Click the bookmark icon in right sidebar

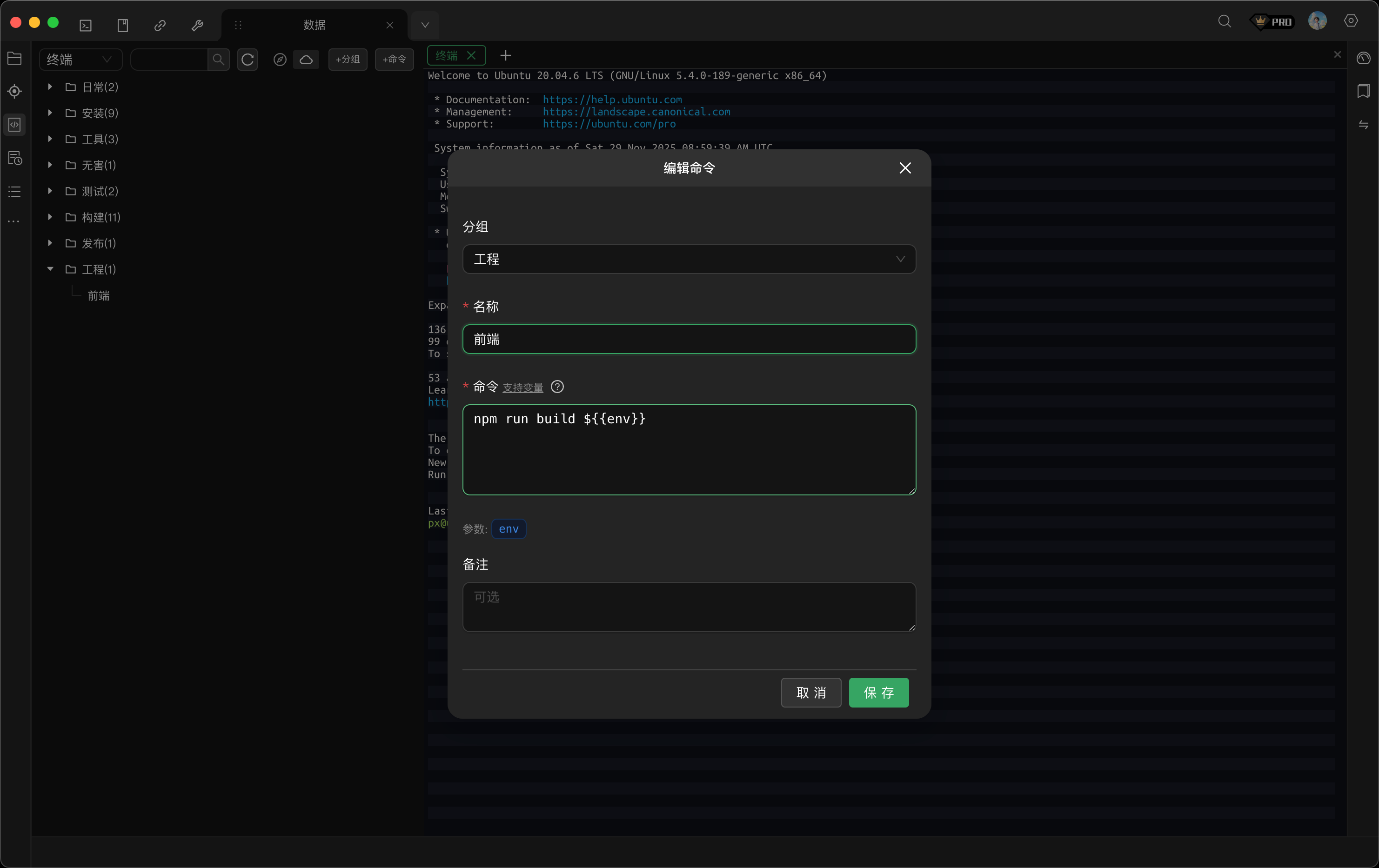(x=1363, y=92)
